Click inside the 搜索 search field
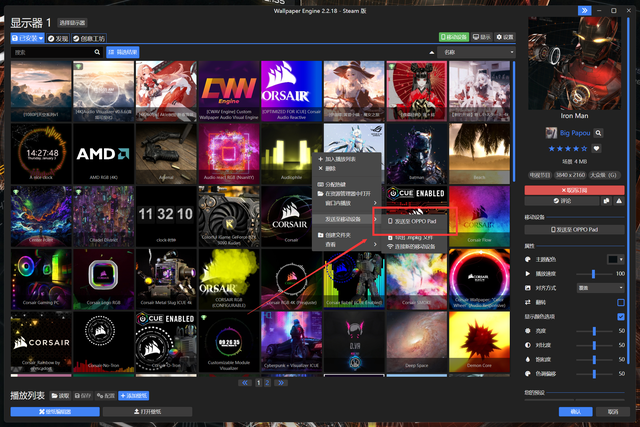The height and width of the screenshot is (427, 640). (x=50, y=50)
